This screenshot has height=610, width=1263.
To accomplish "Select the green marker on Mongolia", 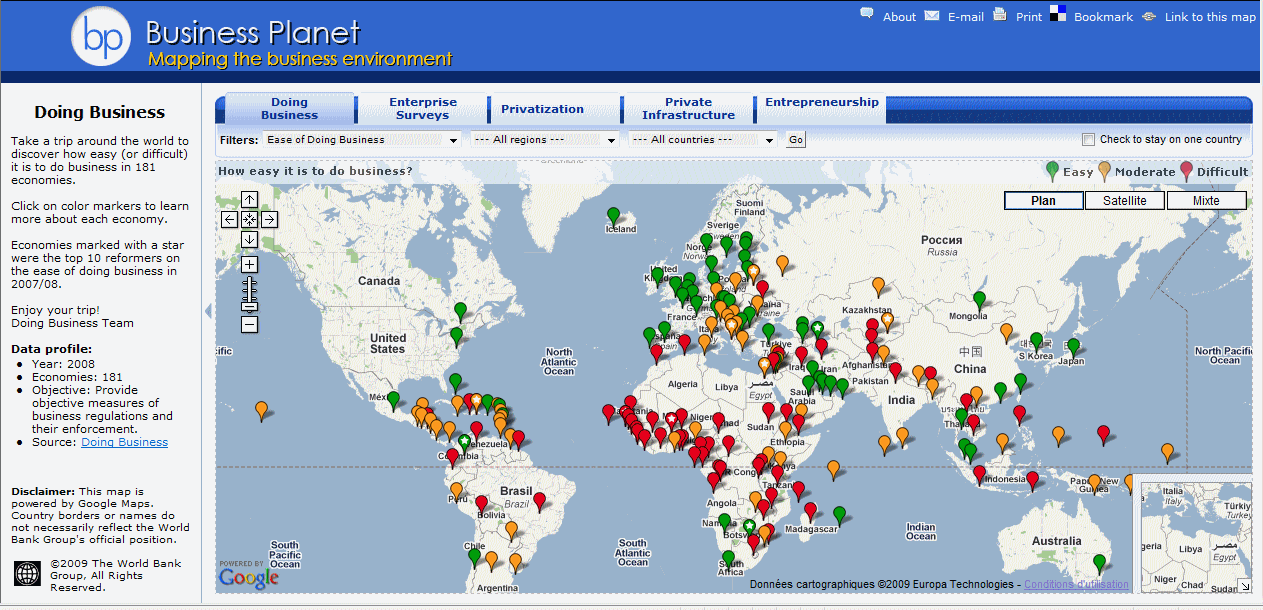I will 980,300.
